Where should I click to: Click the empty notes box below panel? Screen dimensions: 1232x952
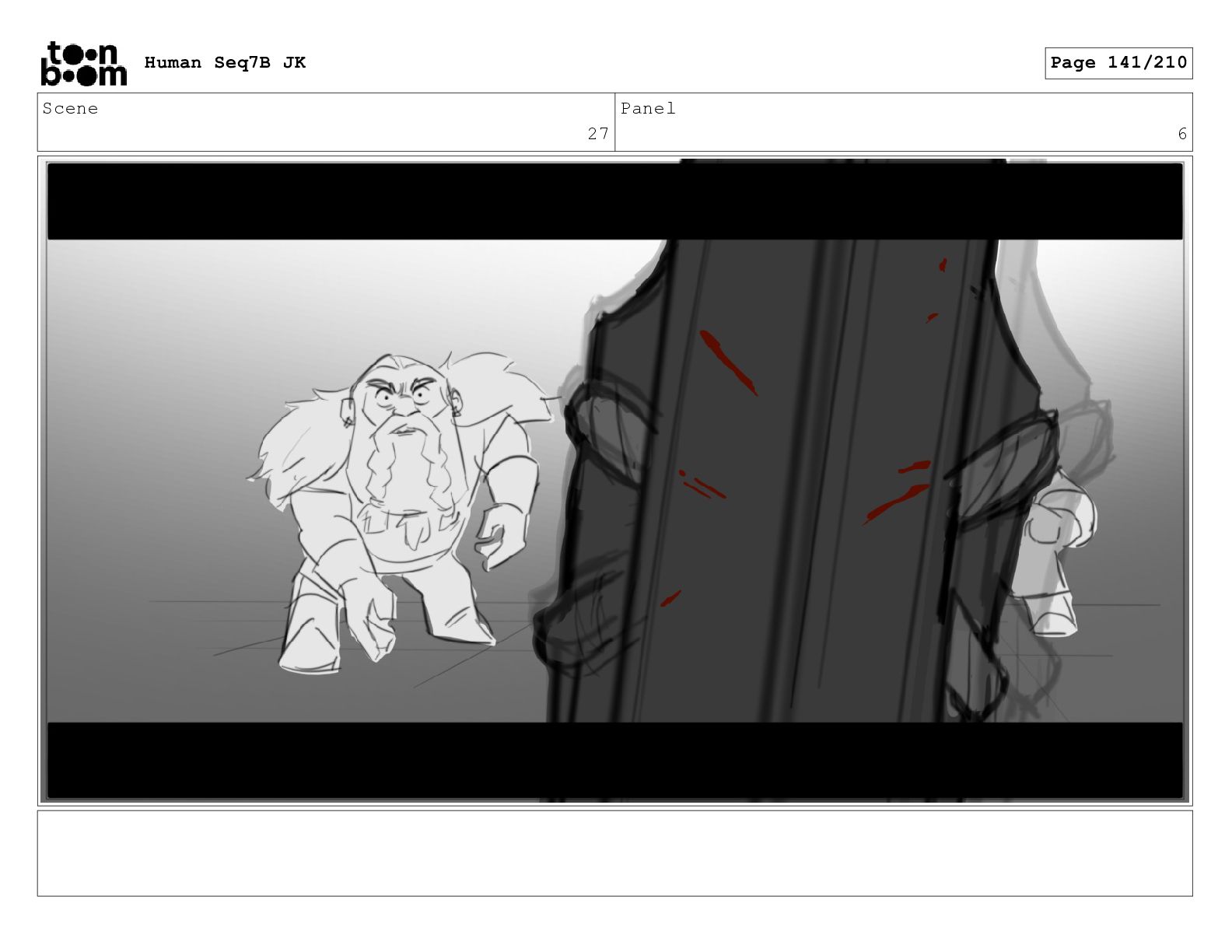(614, 853)
